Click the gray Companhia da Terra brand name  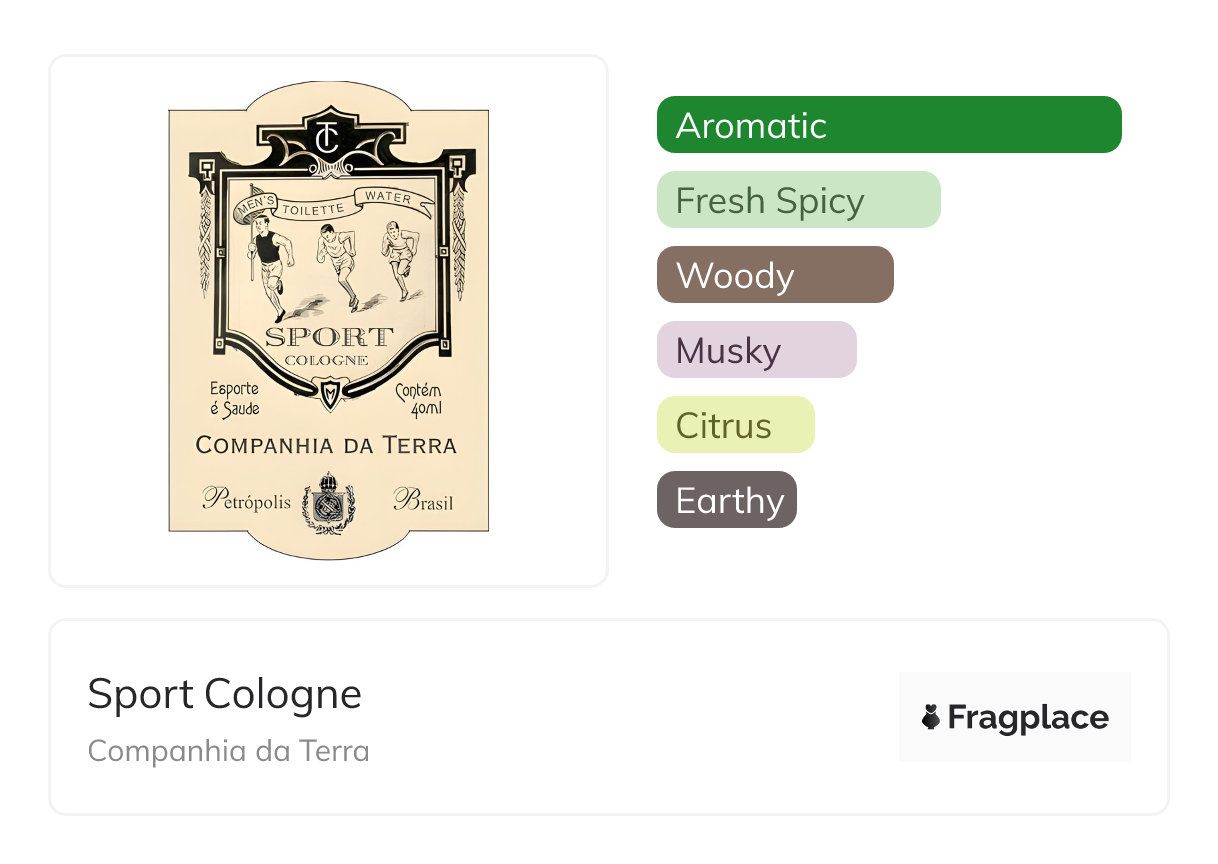[x=228, y=751]
